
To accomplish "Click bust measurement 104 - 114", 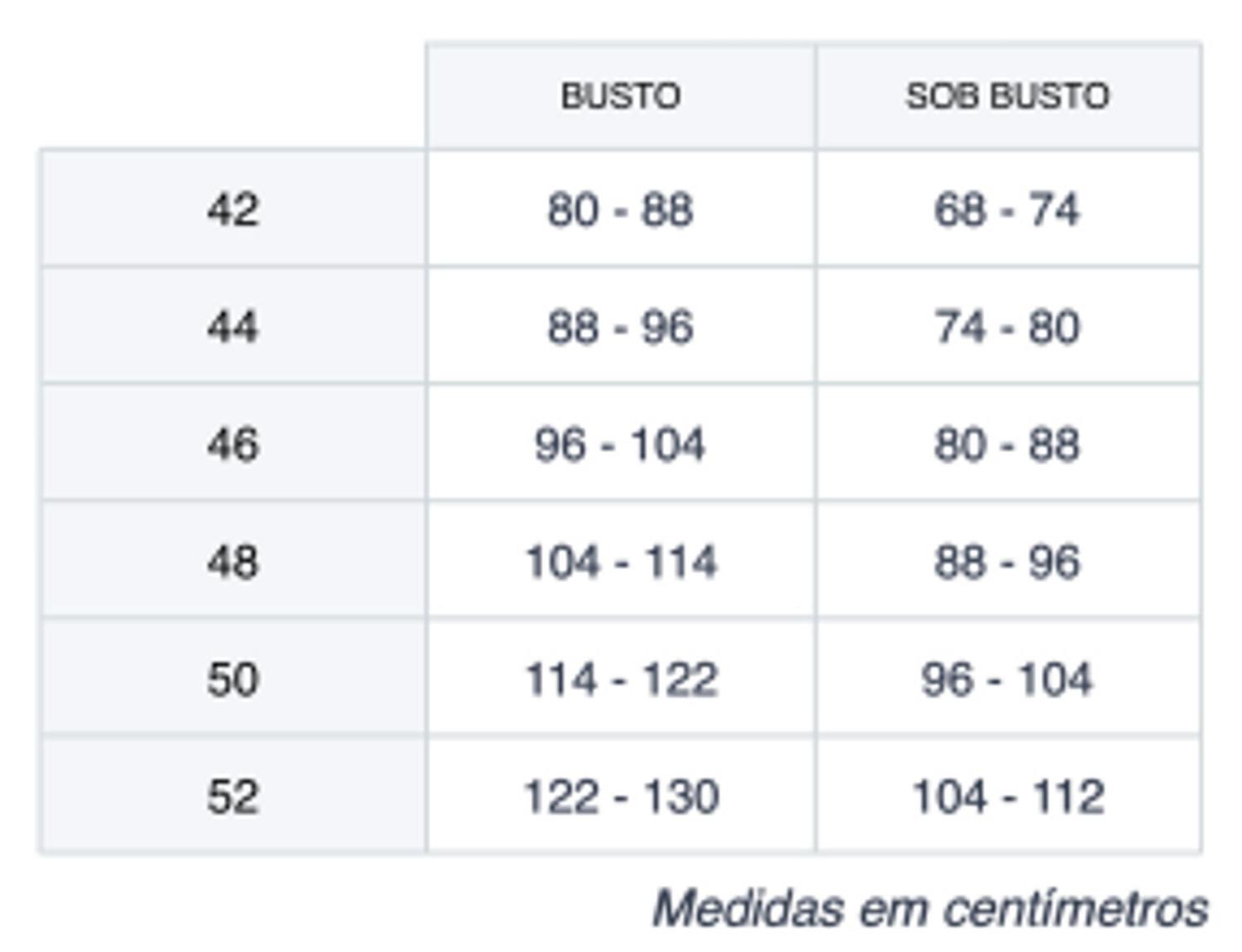I will point(621,561).
